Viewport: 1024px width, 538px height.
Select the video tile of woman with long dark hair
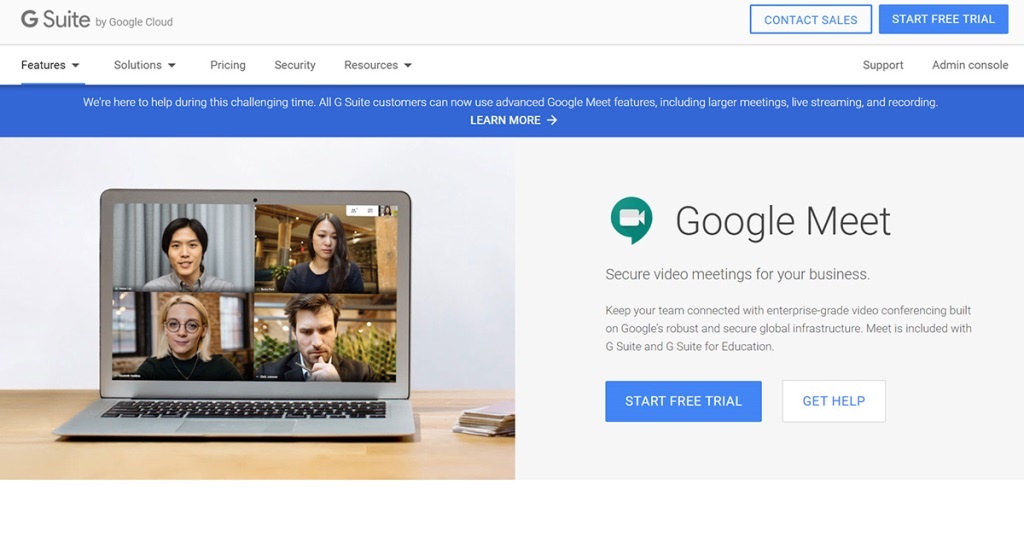325,248
